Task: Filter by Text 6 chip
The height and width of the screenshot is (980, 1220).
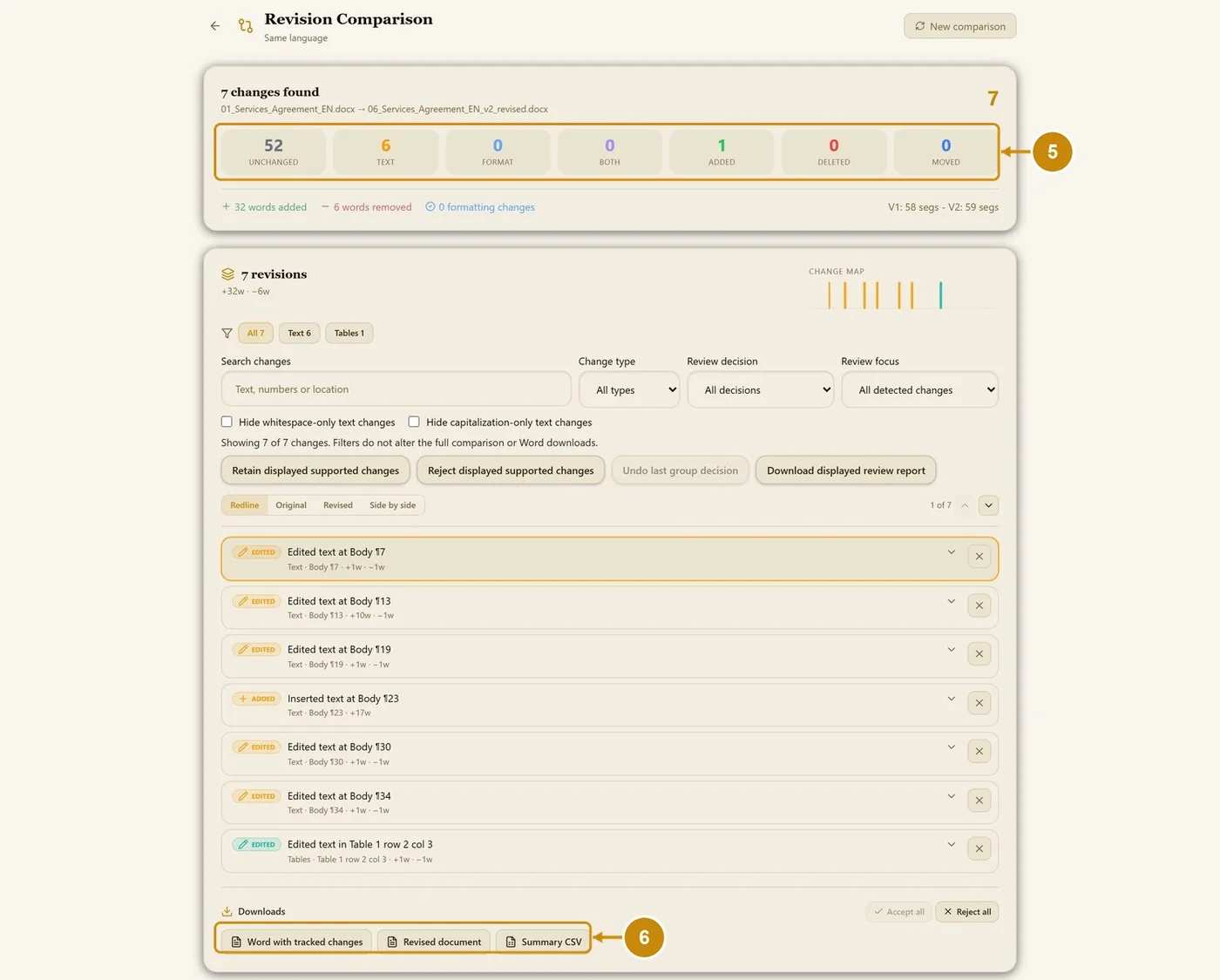Action: coord(299,333)
